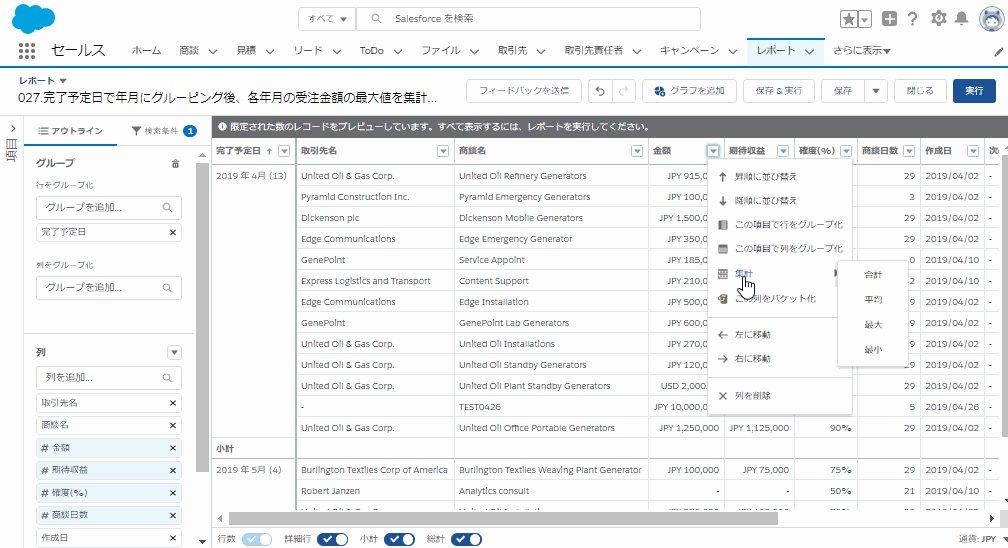Viewport: 1008px width, 548px height.
Task: Click フィードバックを送信 button
Action: 524,91
